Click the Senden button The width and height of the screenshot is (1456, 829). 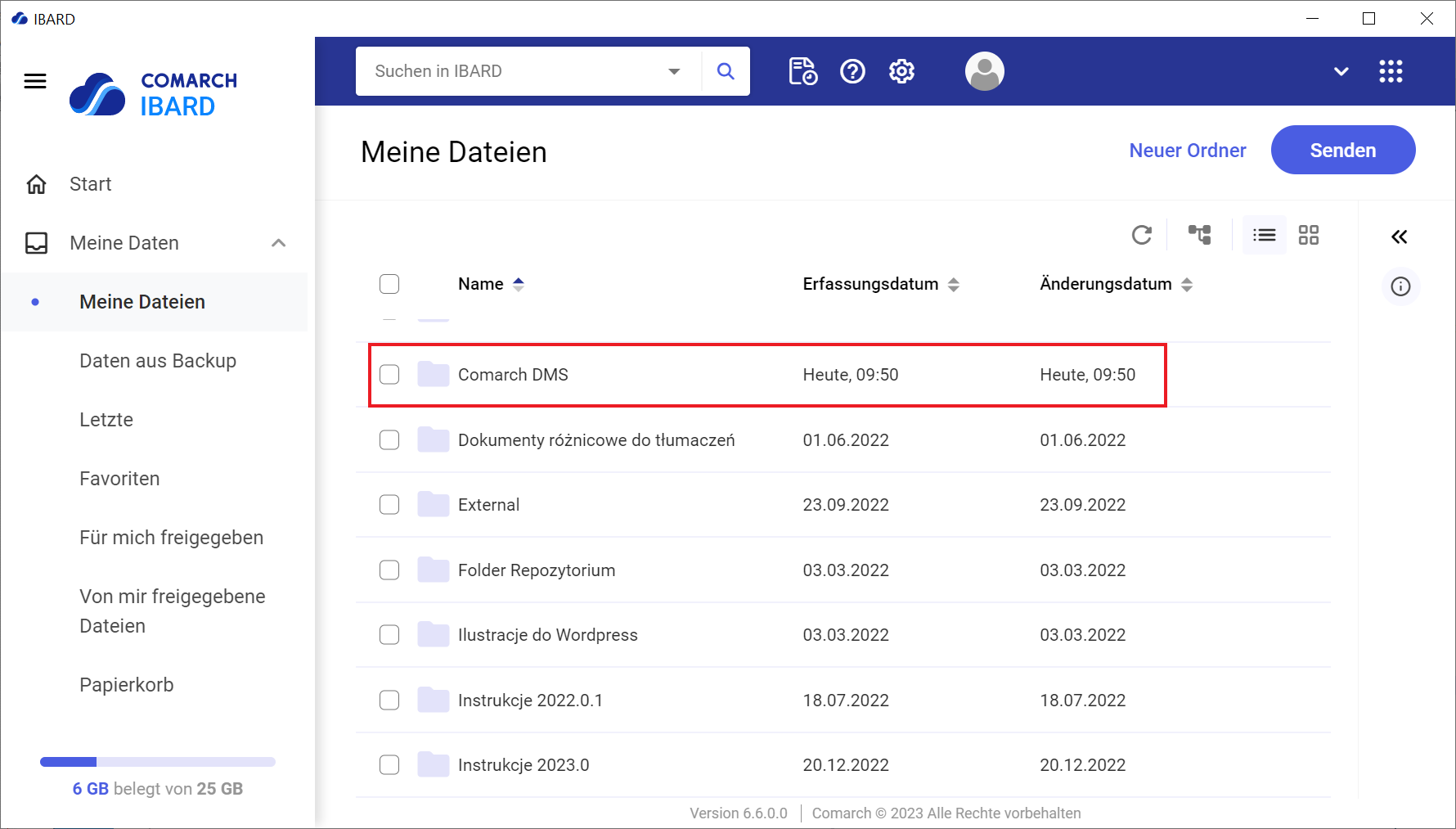click(1343, 150)
